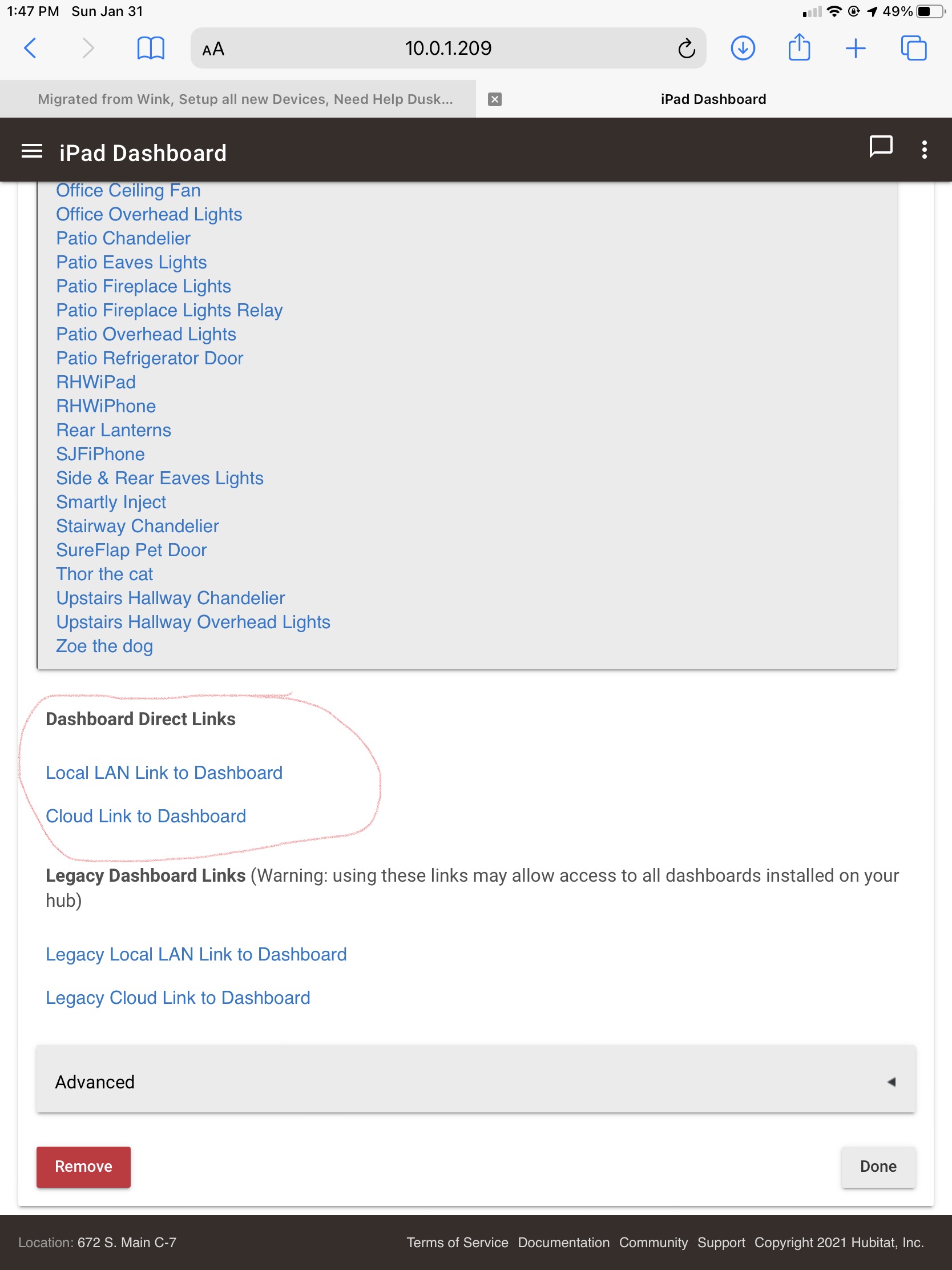
Task: Open the Safari bookmarks book icon
Action: pos(151,48)
